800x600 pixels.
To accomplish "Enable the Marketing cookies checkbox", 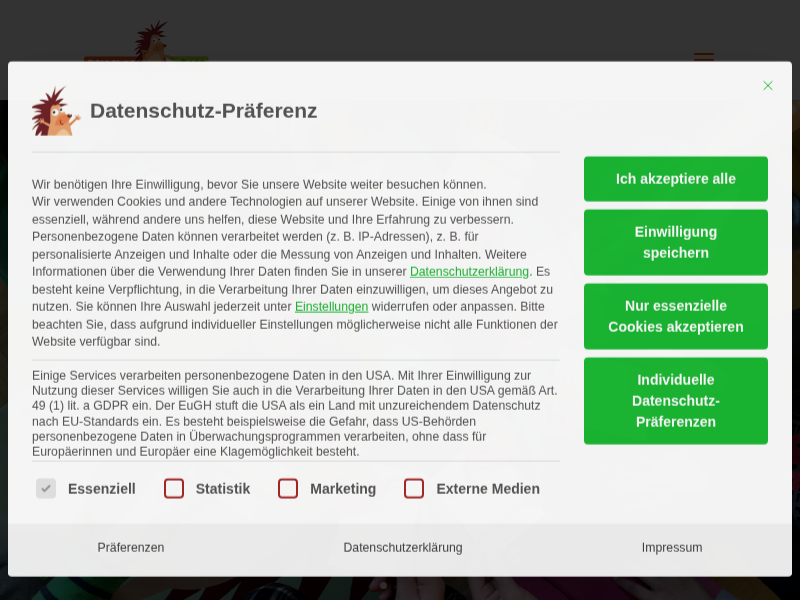I will pos(288,489).
